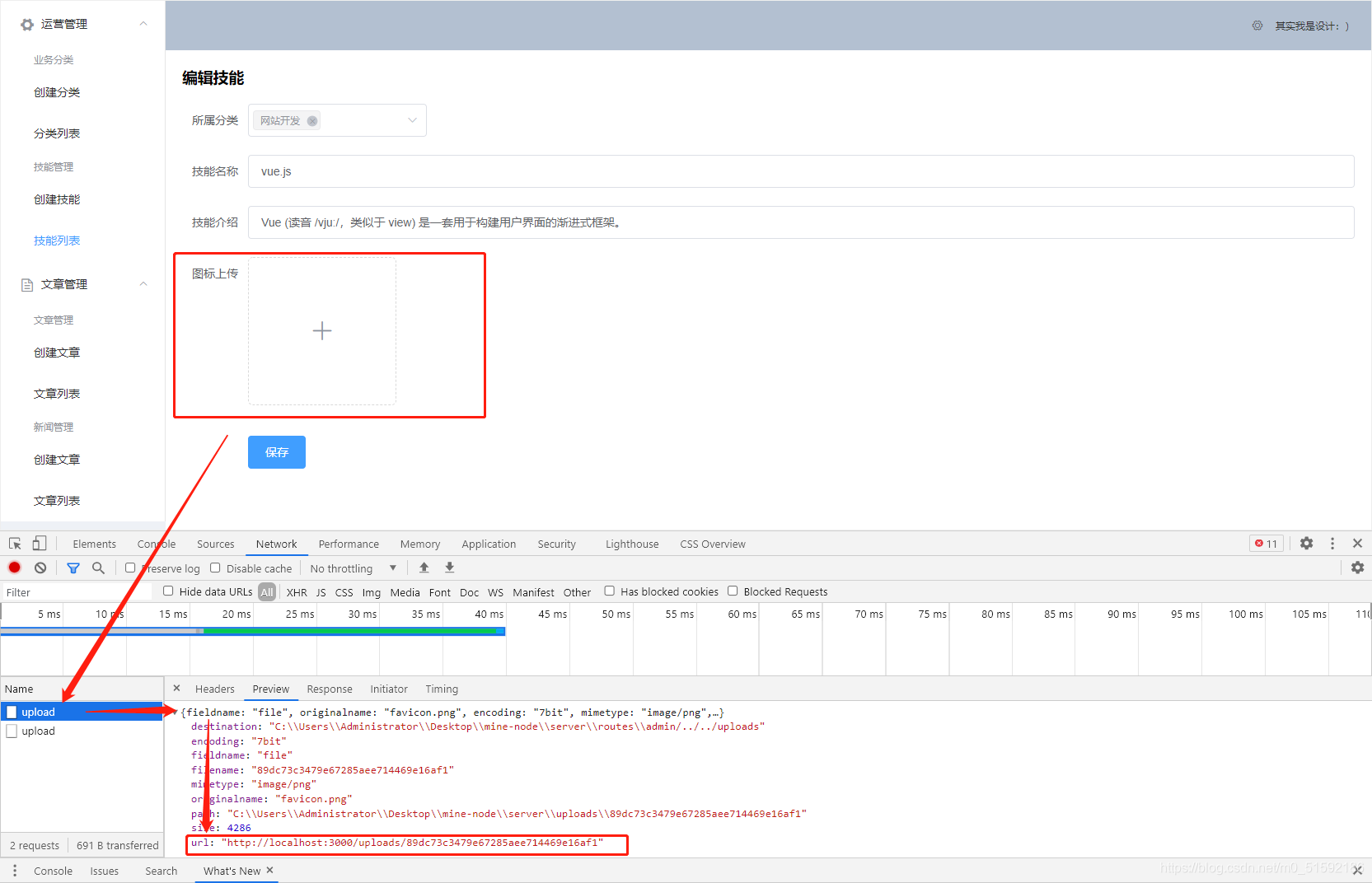This screenshot has width=1372, height=883.
Task: Filter requests by Img type
Action: point(372,592)
